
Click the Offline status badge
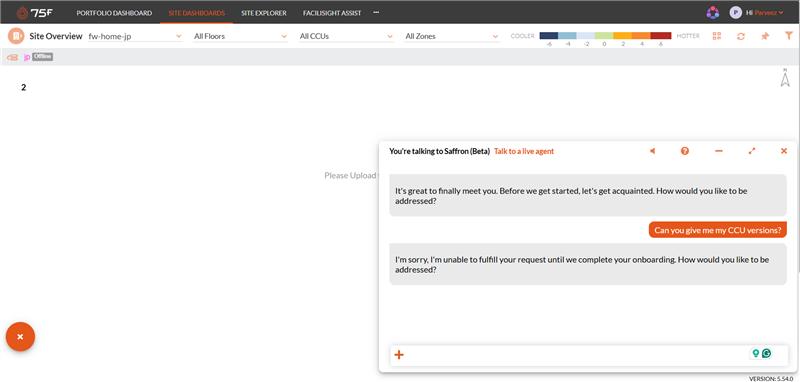43,57
